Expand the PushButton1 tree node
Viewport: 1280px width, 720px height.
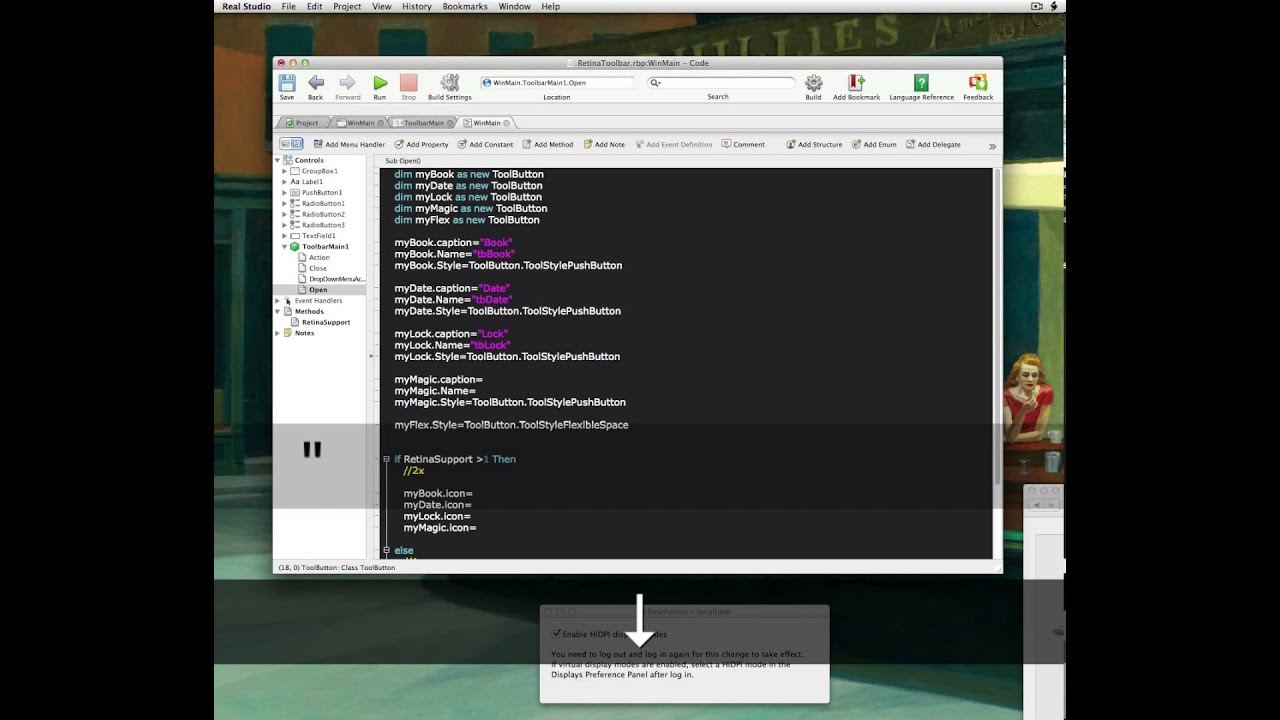pyautogui.click(x=285, y=192)
